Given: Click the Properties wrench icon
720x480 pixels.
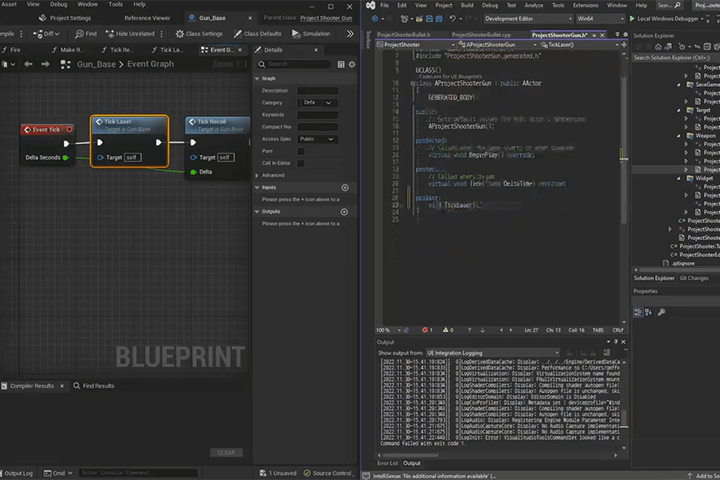Looking at the screenshot, I should click(x=661, y=312).
